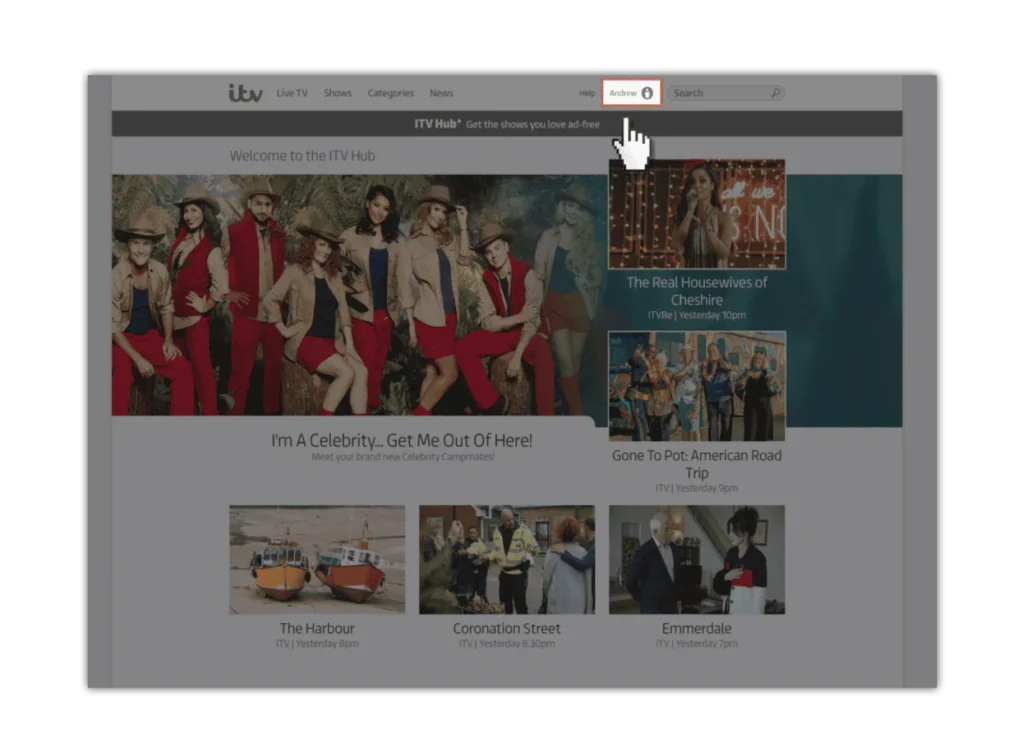
Task: Click 'ITV | Yesterday 8.30pm' text
Action: (507, 643)
